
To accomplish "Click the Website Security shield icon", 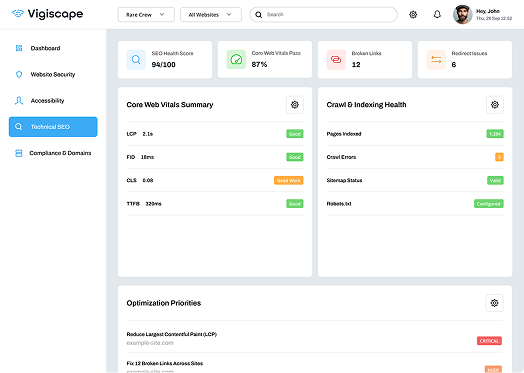I will (x=19, y=74).
